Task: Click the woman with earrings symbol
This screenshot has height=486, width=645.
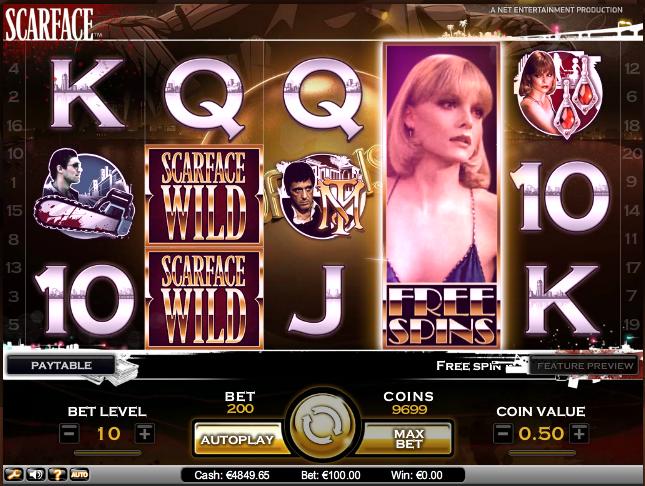Action: pos(559,93)
